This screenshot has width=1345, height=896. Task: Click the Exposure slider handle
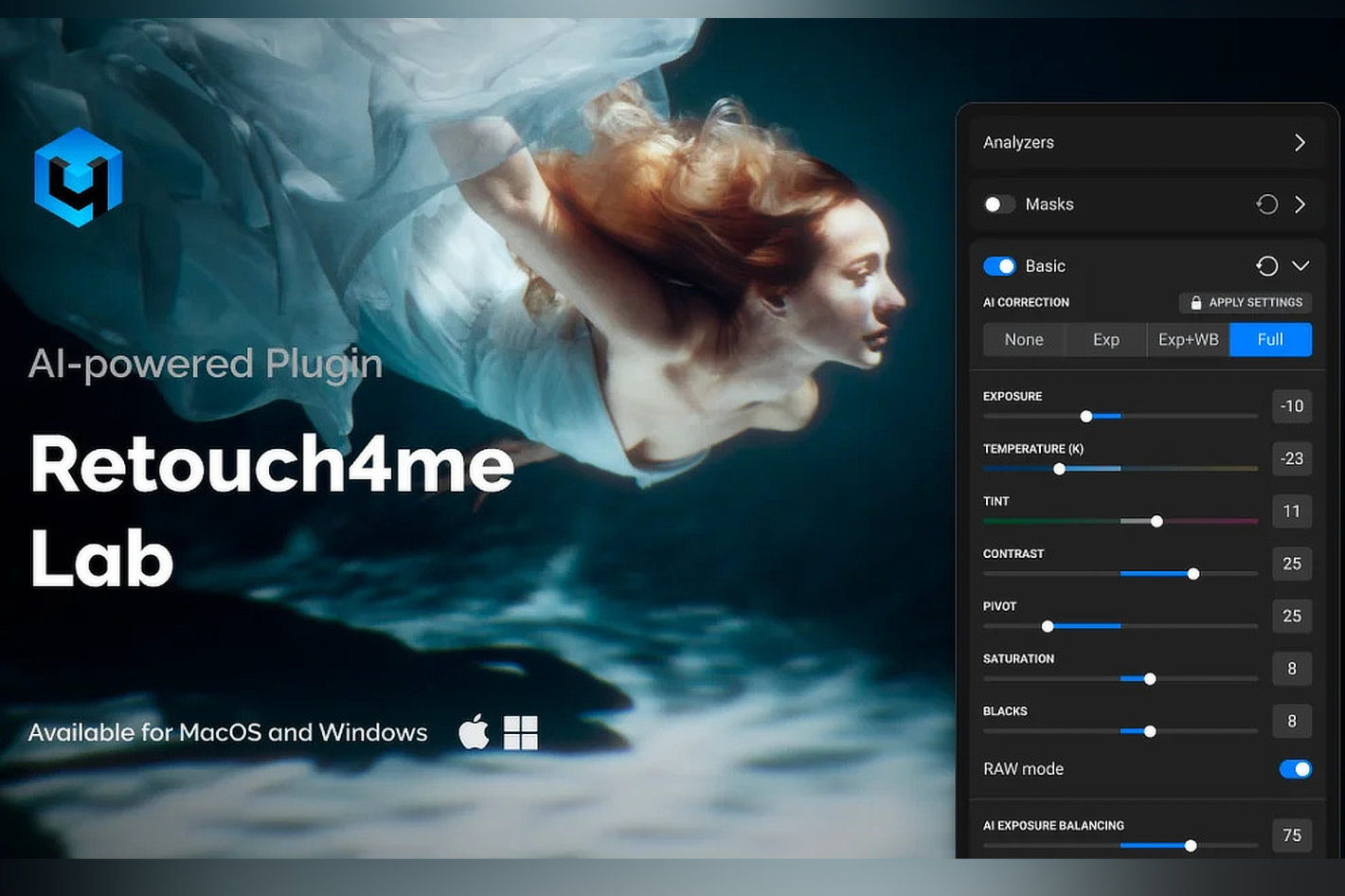click(1086, 417)
